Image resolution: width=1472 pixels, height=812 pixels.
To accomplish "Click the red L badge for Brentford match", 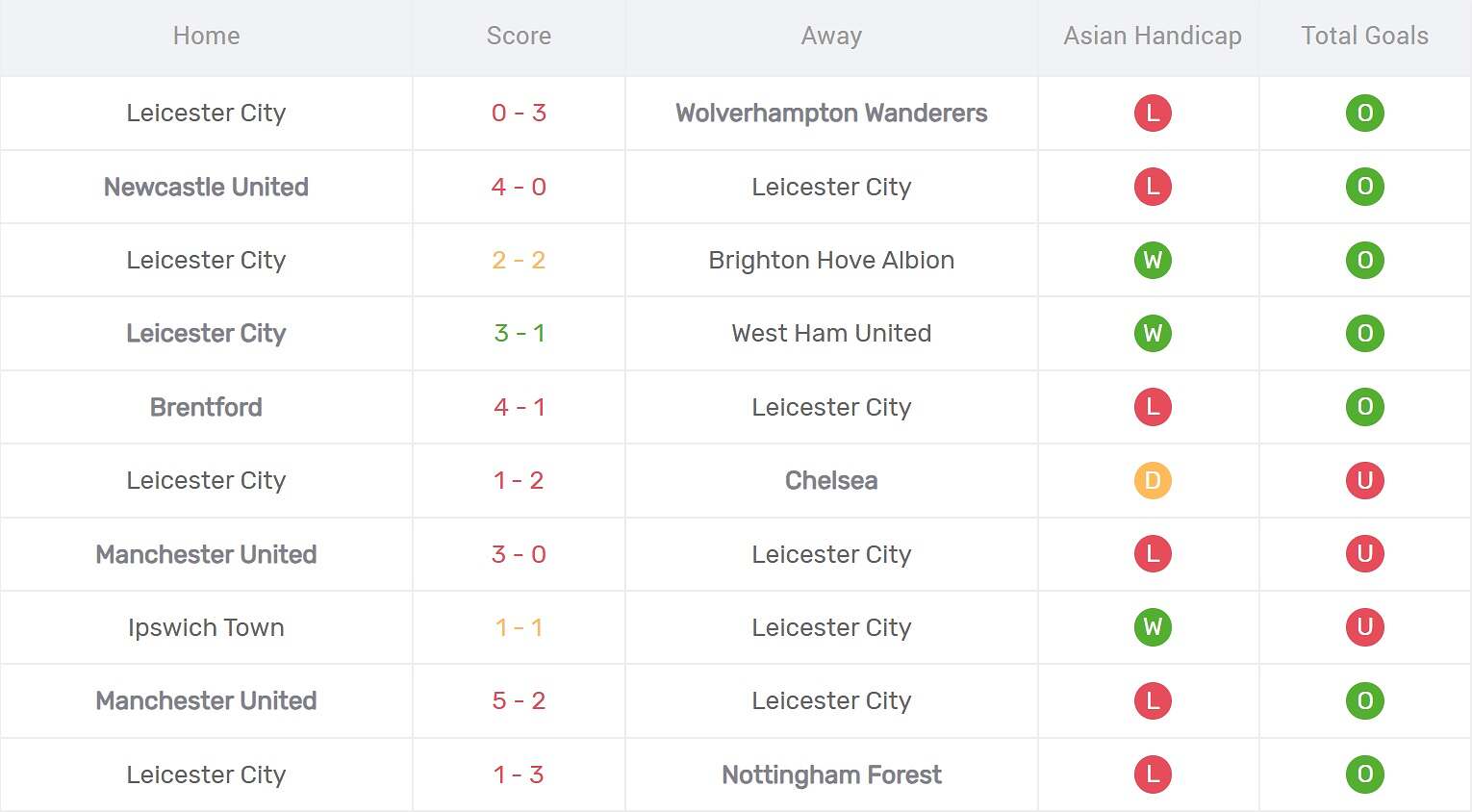I will coord(1153,407).
